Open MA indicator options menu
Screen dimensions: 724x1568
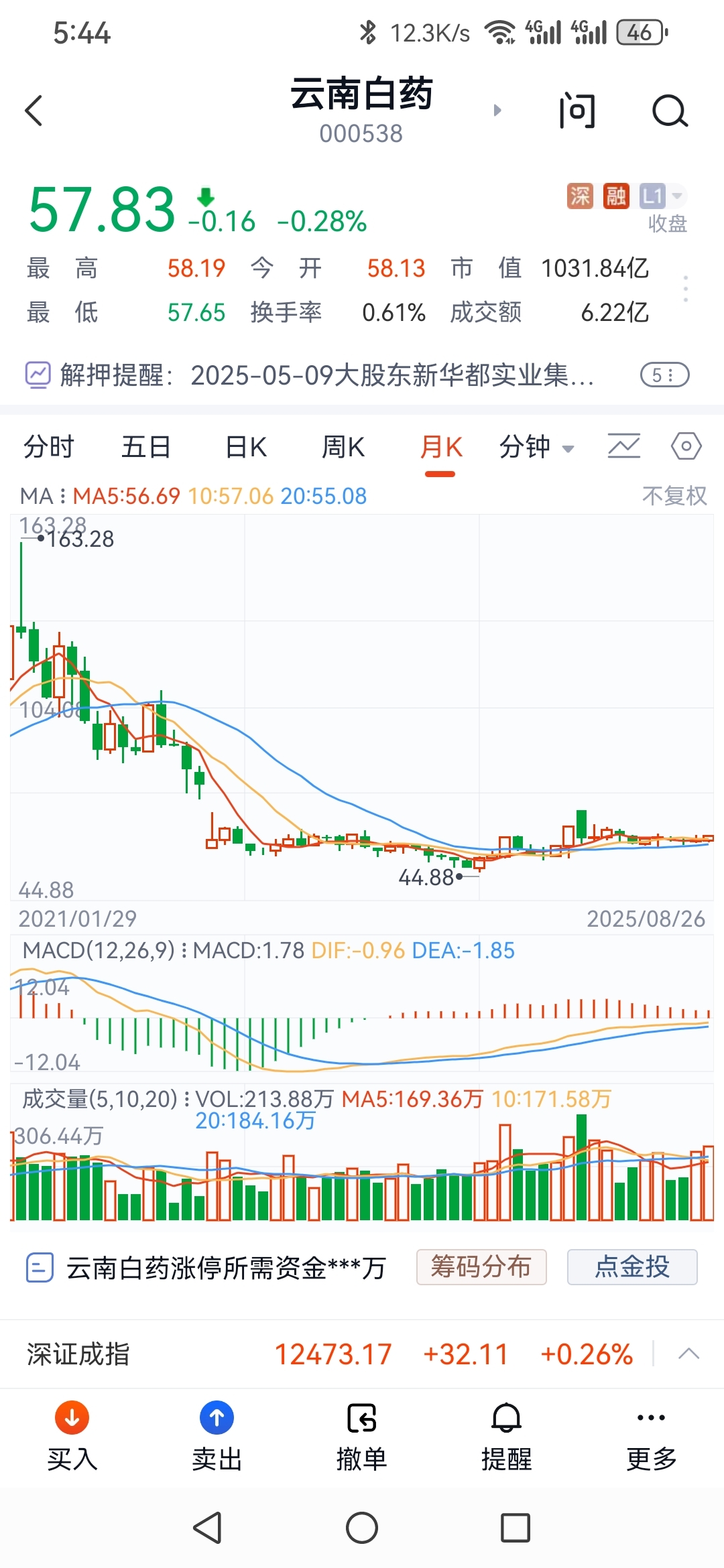43,496
